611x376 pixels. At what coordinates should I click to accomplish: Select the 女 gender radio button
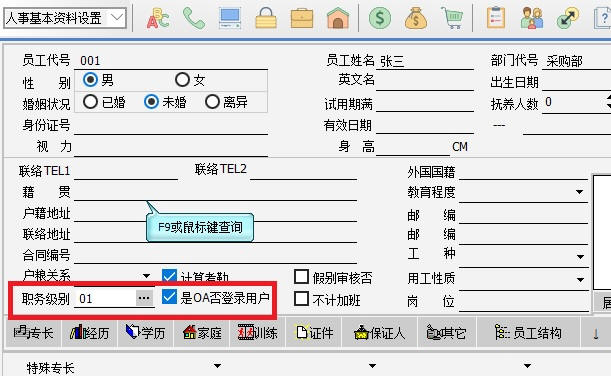coord(182,80)
